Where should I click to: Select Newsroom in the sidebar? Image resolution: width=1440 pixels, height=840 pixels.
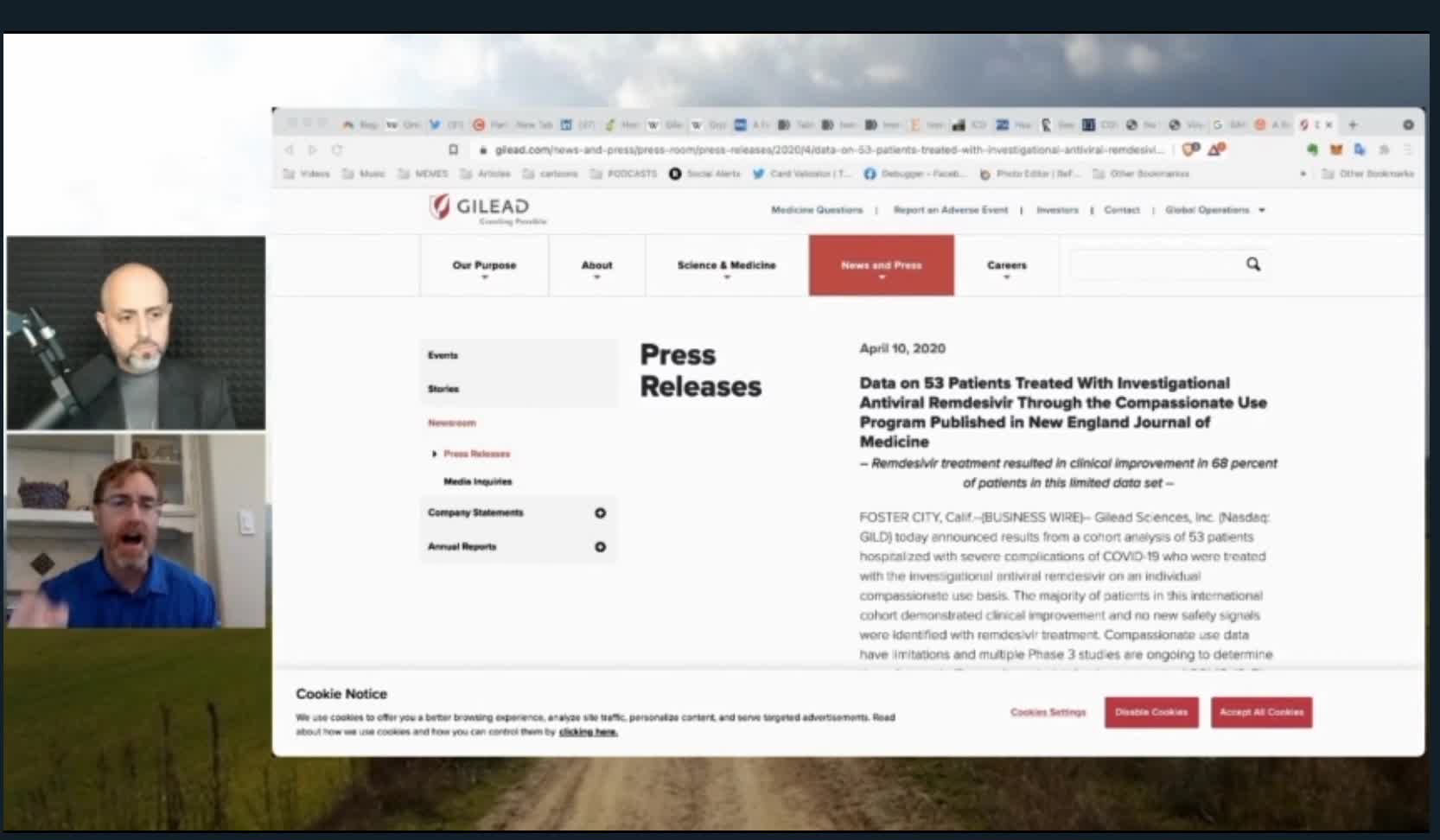452,423
